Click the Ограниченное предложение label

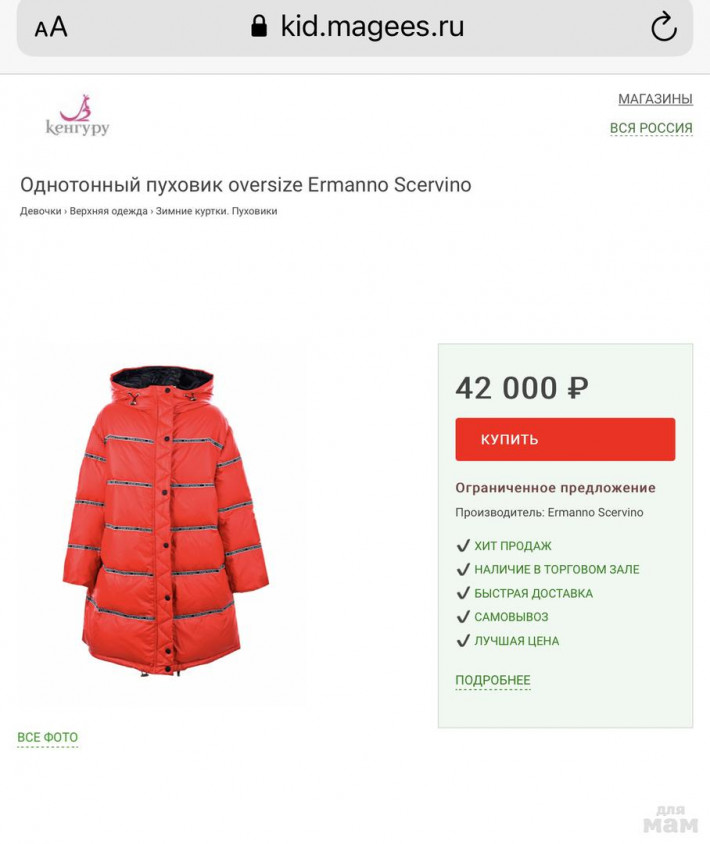coord(556,488)
